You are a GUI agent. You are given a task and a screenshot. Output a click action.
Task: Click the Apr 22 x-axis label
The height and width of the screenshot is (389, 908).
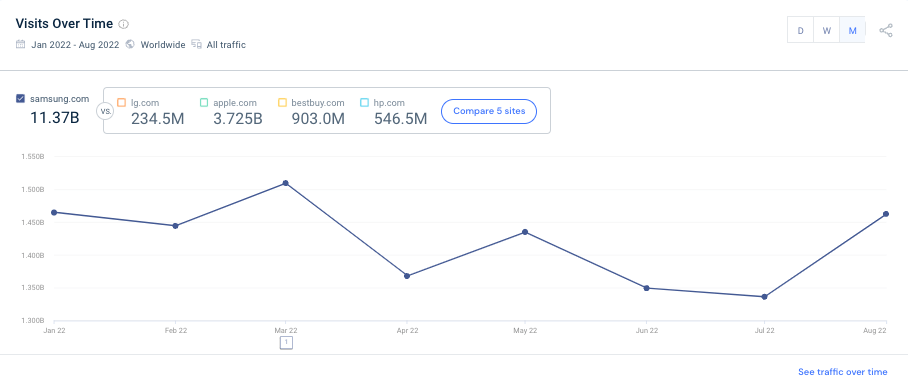coord(407,331)
